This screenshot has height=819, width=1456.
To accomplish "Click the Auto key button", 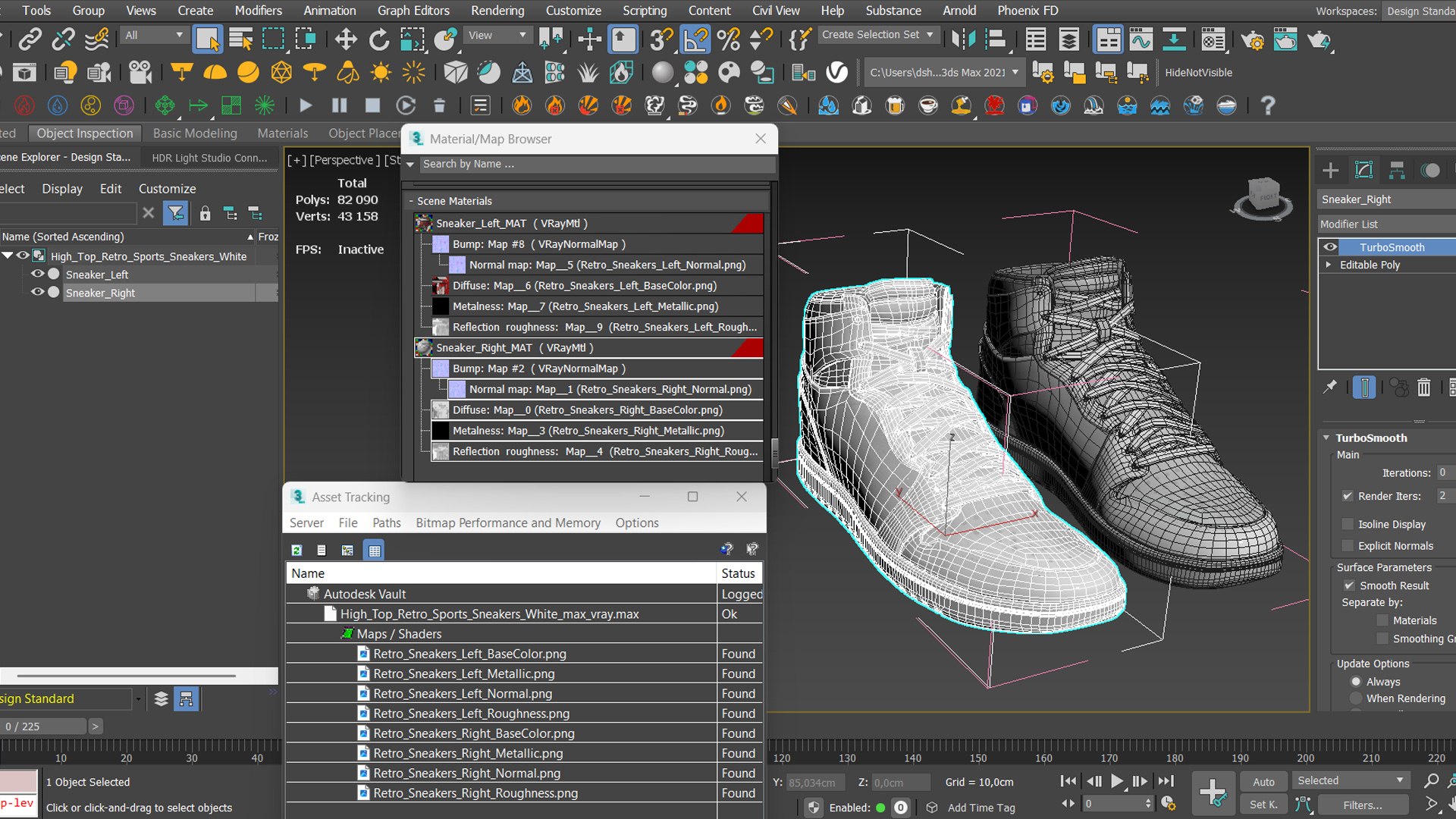I will (x=1263, y=782).
